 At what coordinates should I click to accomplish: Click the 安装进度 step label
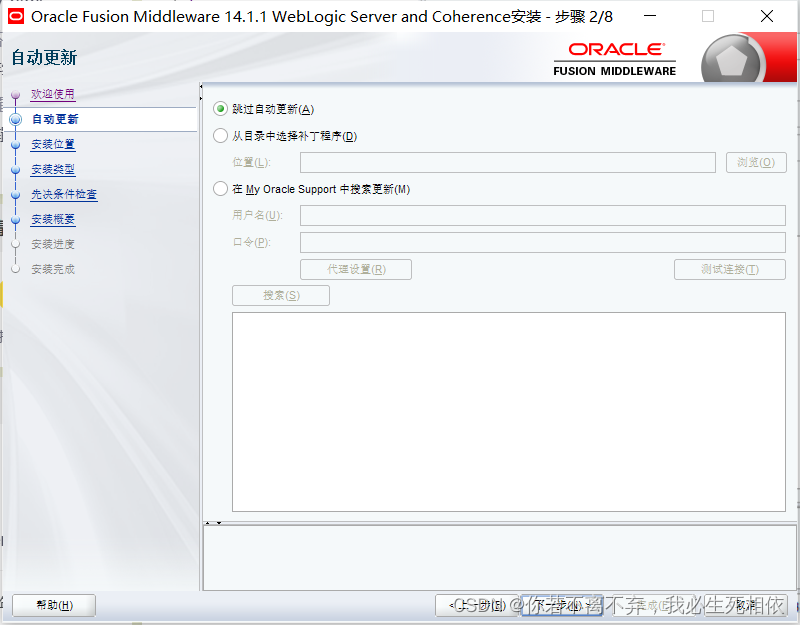[53, 244]
